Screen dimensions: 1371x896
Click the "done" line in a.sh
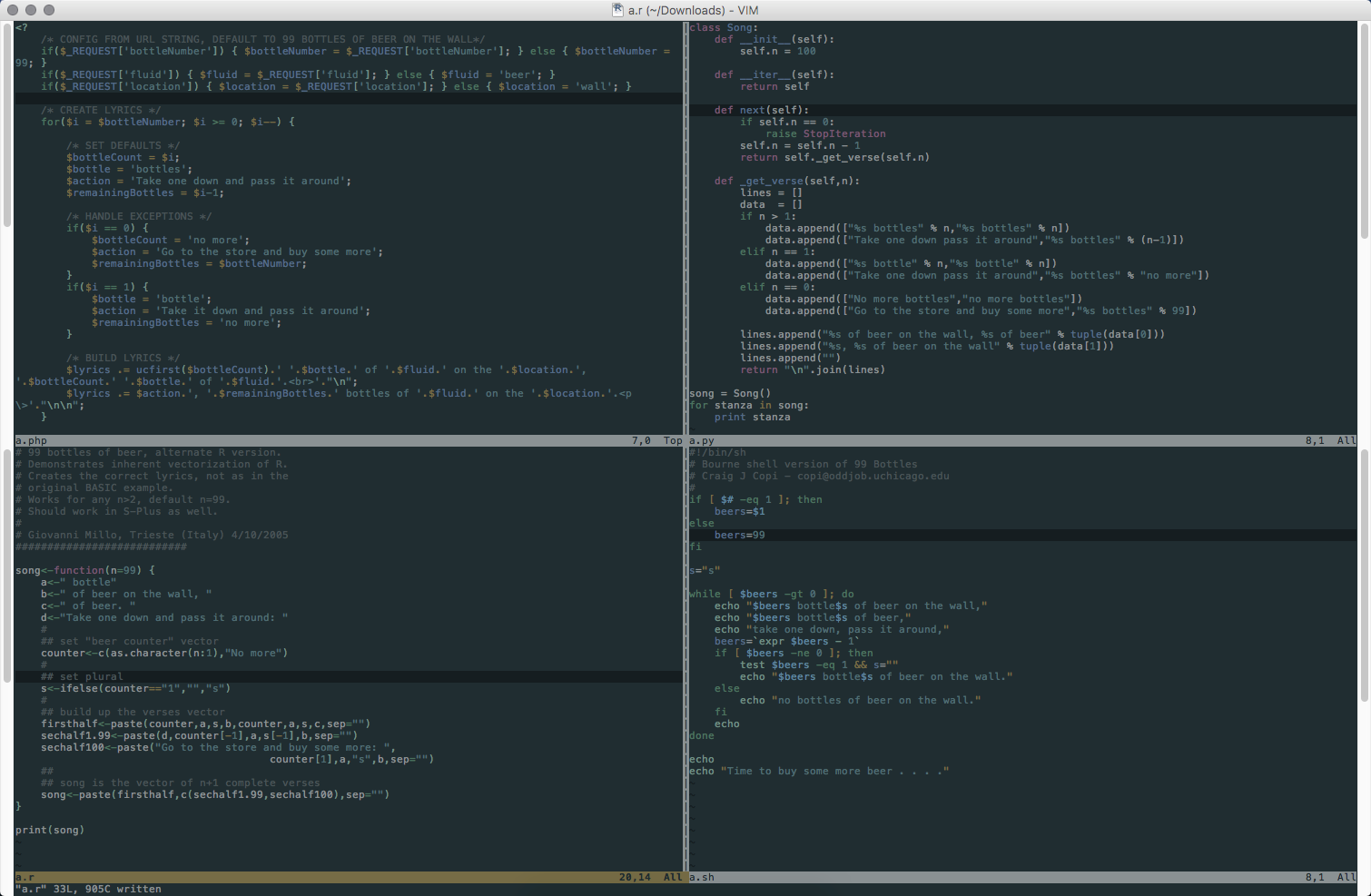tap(702, 735)
